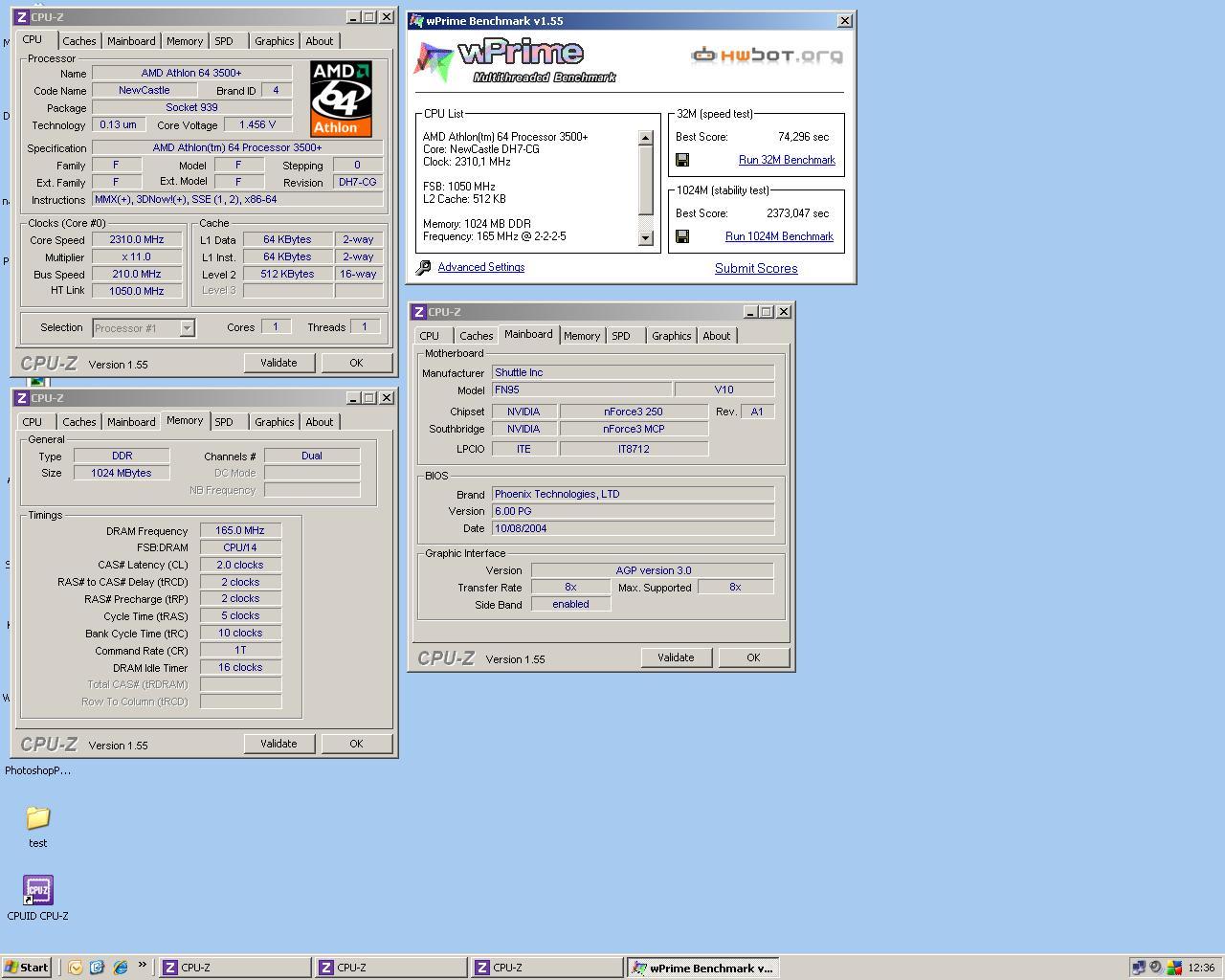Image resolution: width=1225 pixels, height=980 pixels.
Task: Click the save icon under 1024M stability test
Action: pos(682,236)
